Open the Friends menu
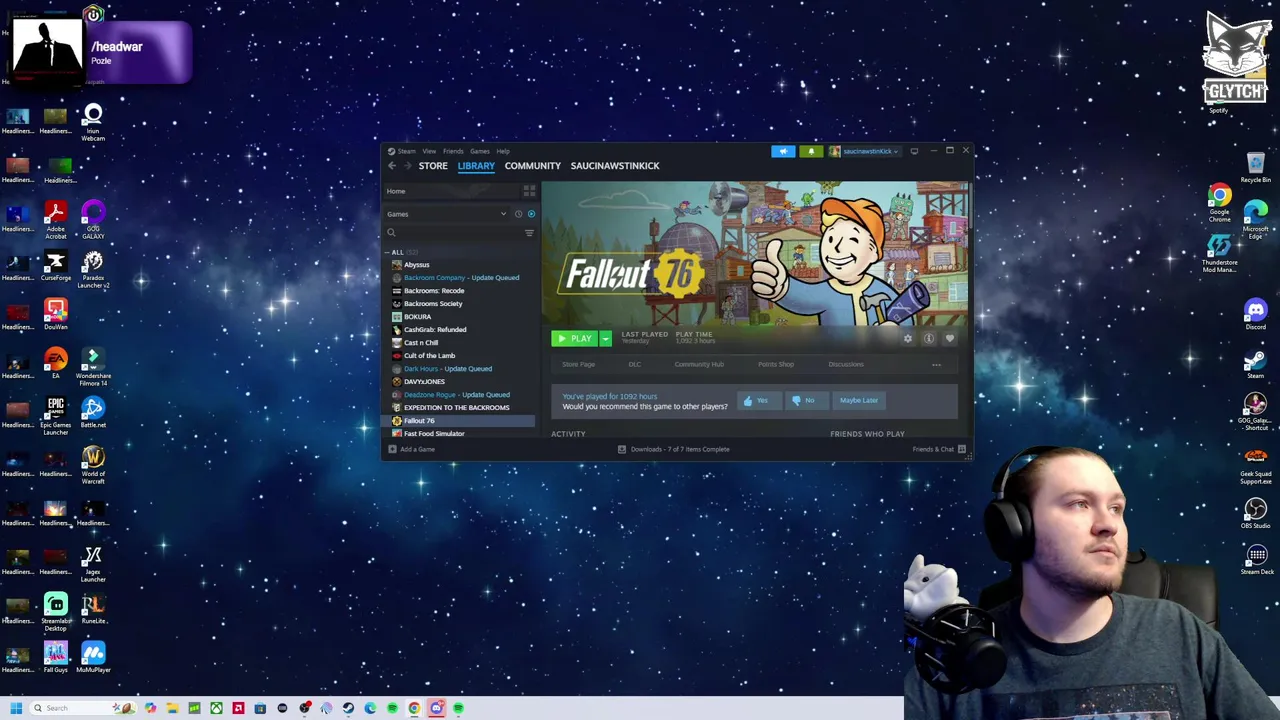 [x=453, y=151]
